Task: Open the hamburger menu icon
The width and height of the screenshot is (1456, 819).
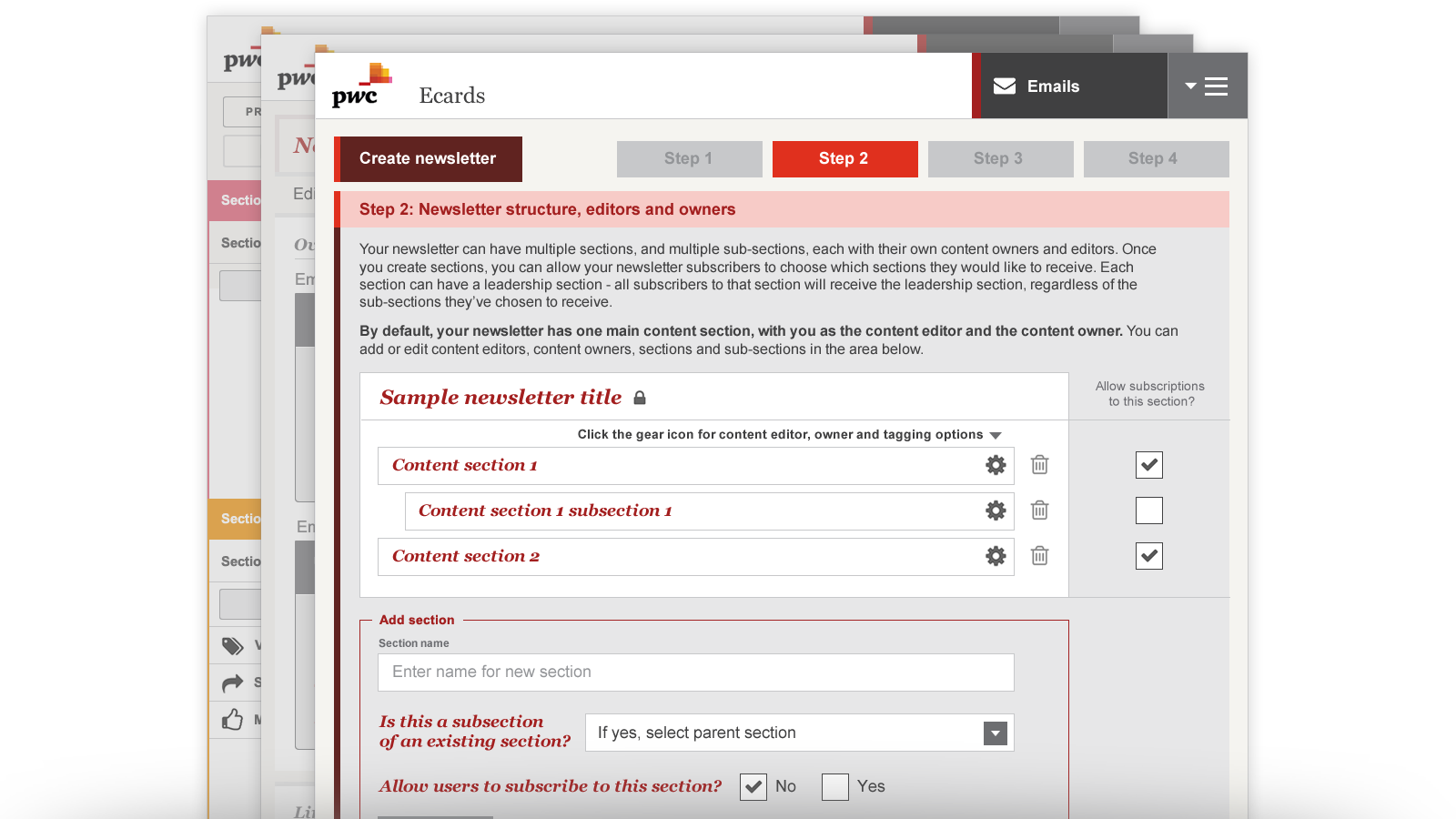Action: coord(1217,86)
